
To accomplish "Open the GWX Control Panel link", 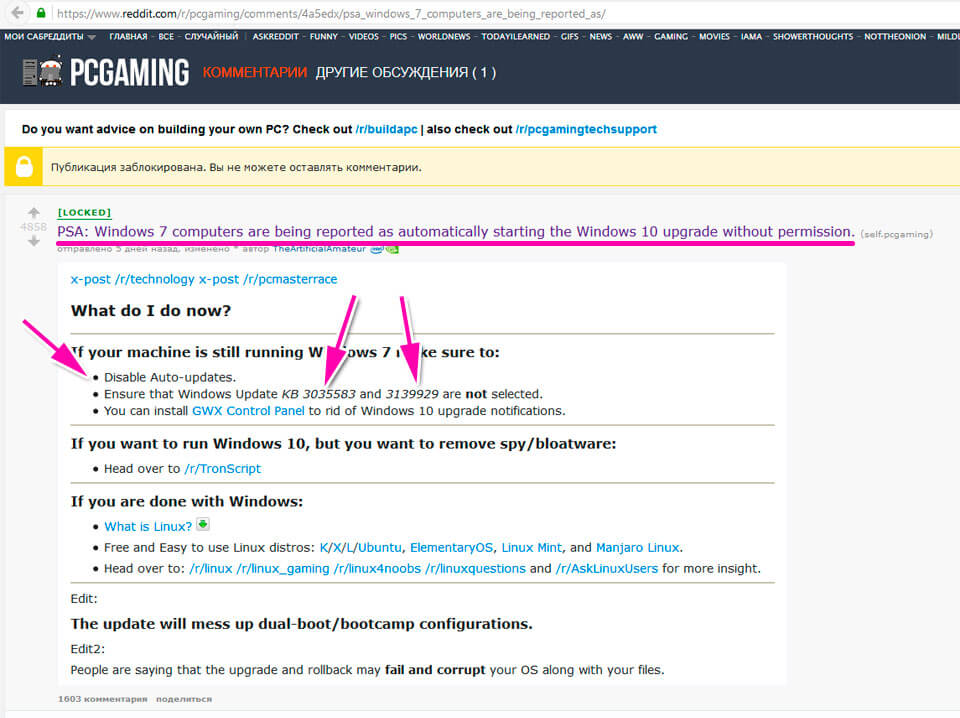I will coord(248,411).
